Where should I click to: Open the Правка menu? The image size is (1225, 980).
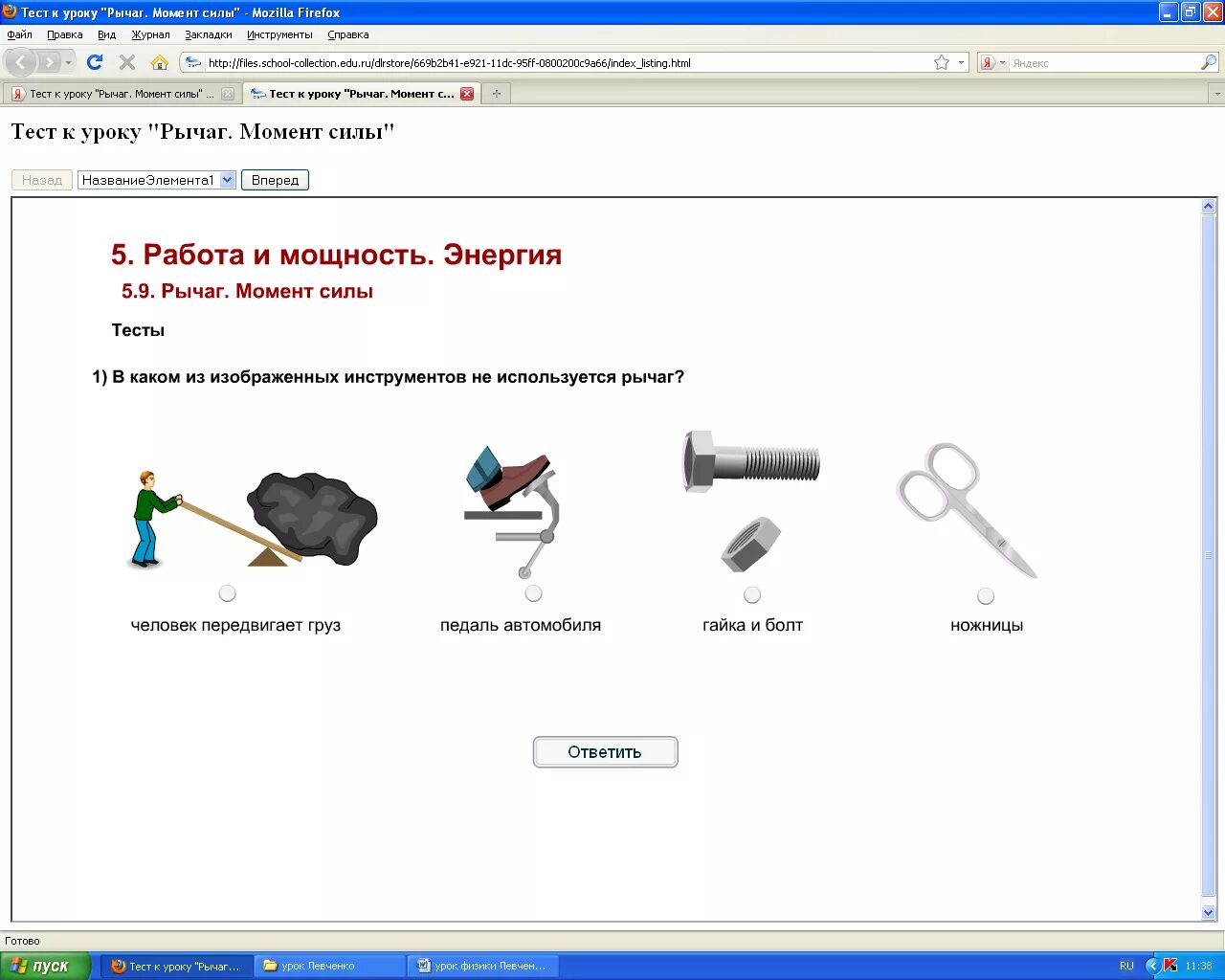coord(65,34)
